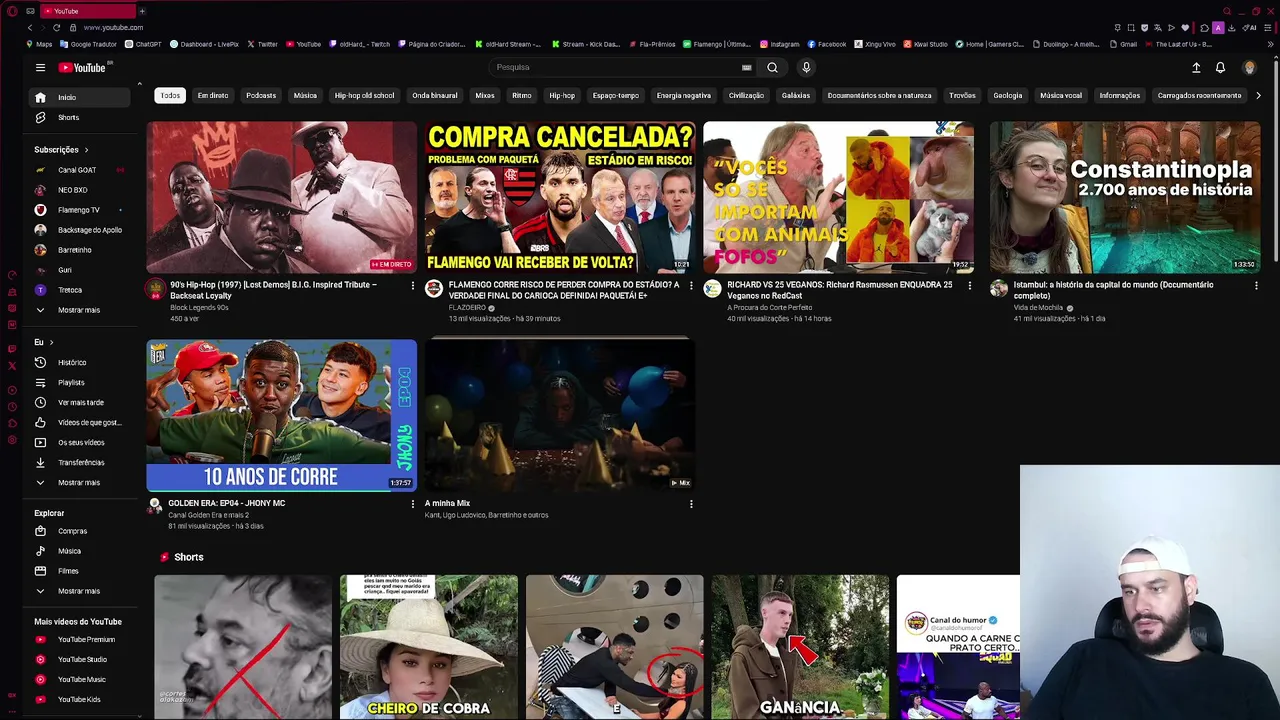This screenshot has height=720, width=1280.
Task: Expand Mostrar mais under Explorar
Action: tap(80, 591)
